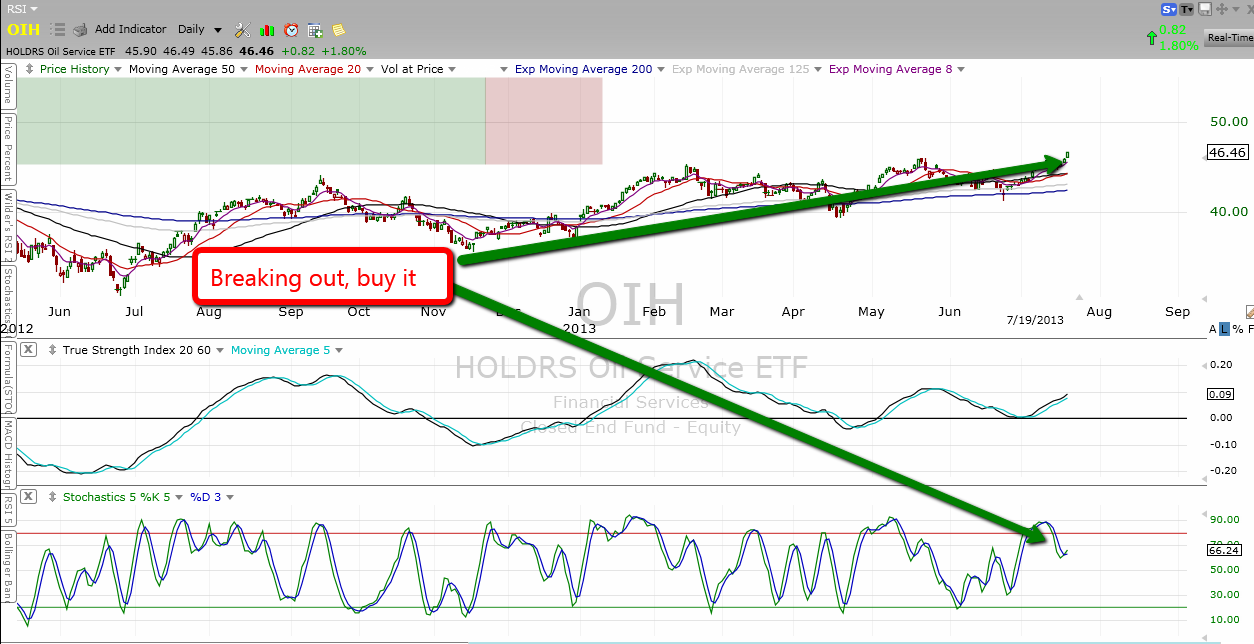Click the % percent scale button
The width and height of the screenshot is (1254, 644).
tap(1237, 329)
